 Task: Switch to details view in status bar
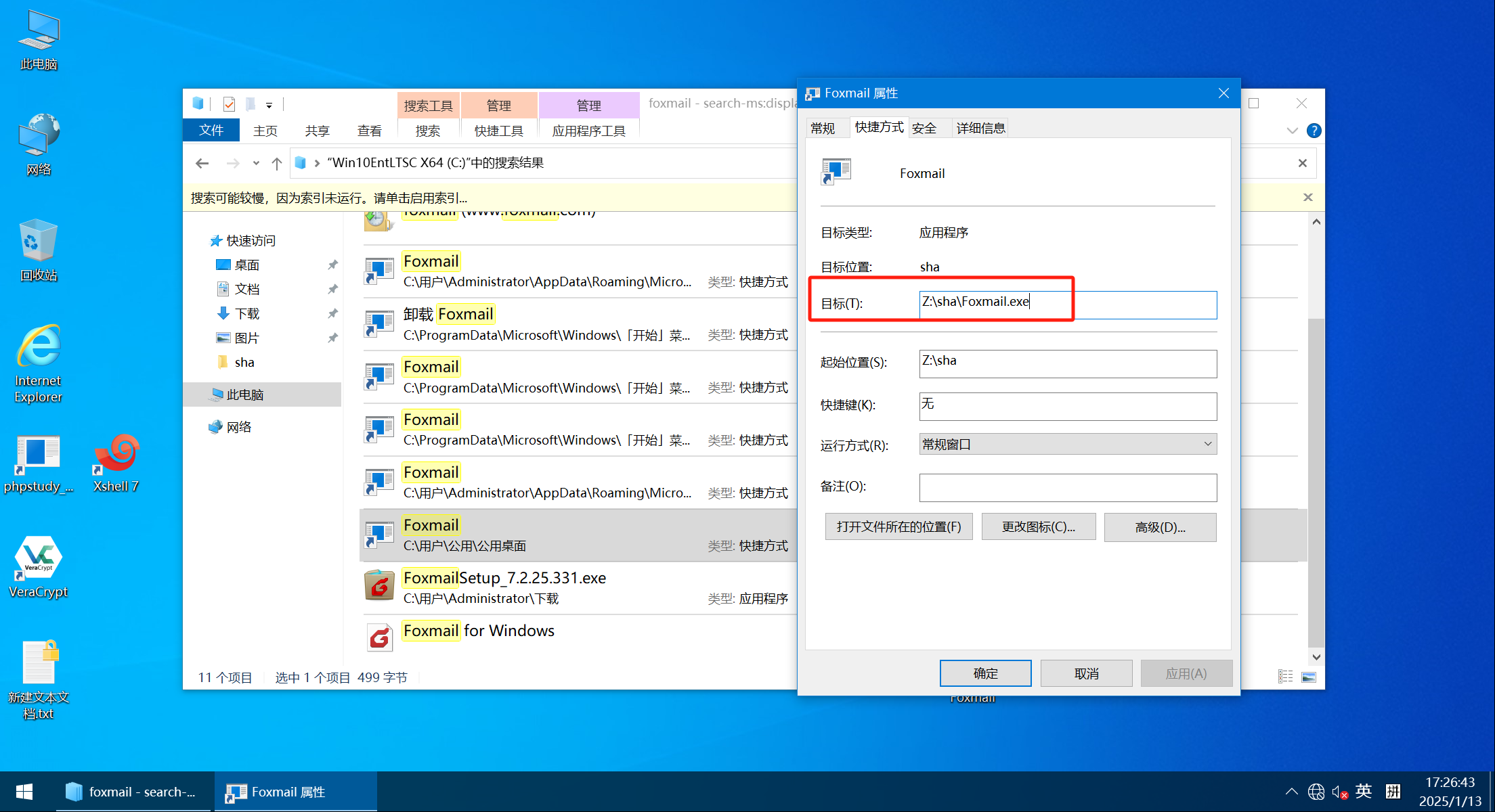(1285, 677)
